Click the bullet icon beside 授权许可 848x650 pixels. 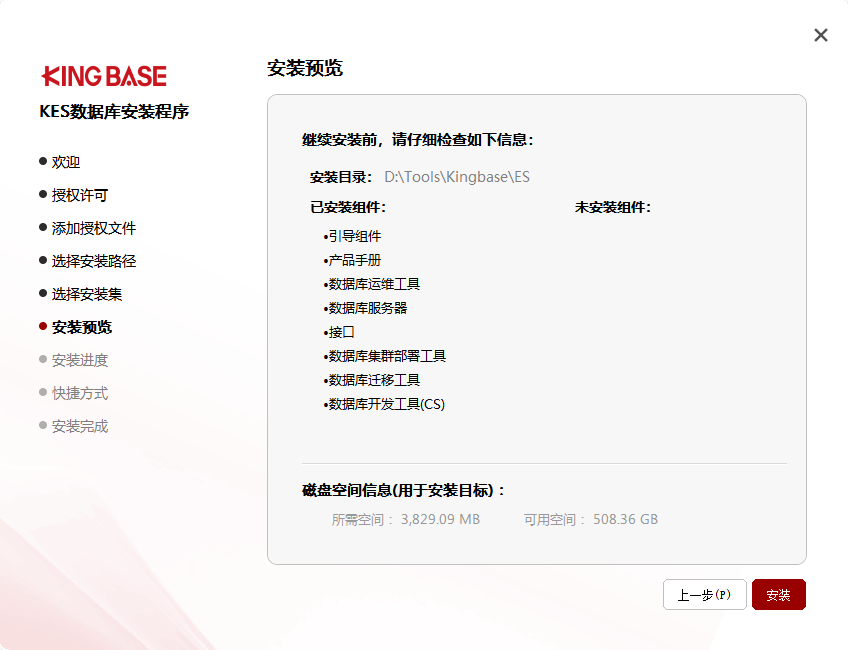[43, 194]
